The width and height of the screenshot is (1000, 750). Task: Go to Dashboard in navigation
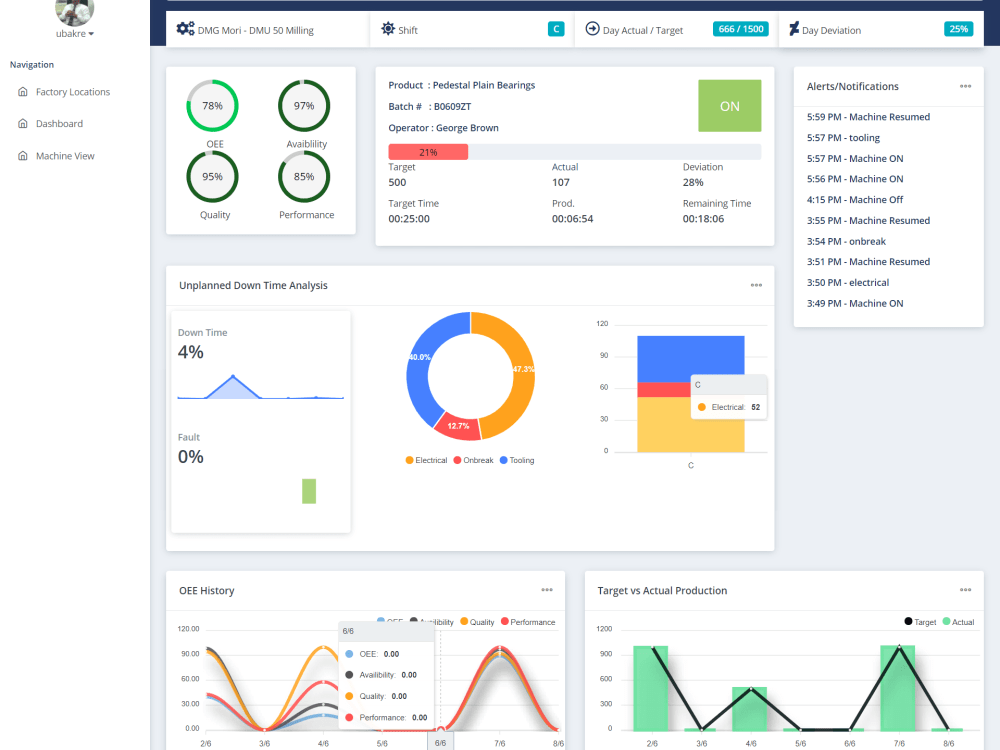click(59, 124)
